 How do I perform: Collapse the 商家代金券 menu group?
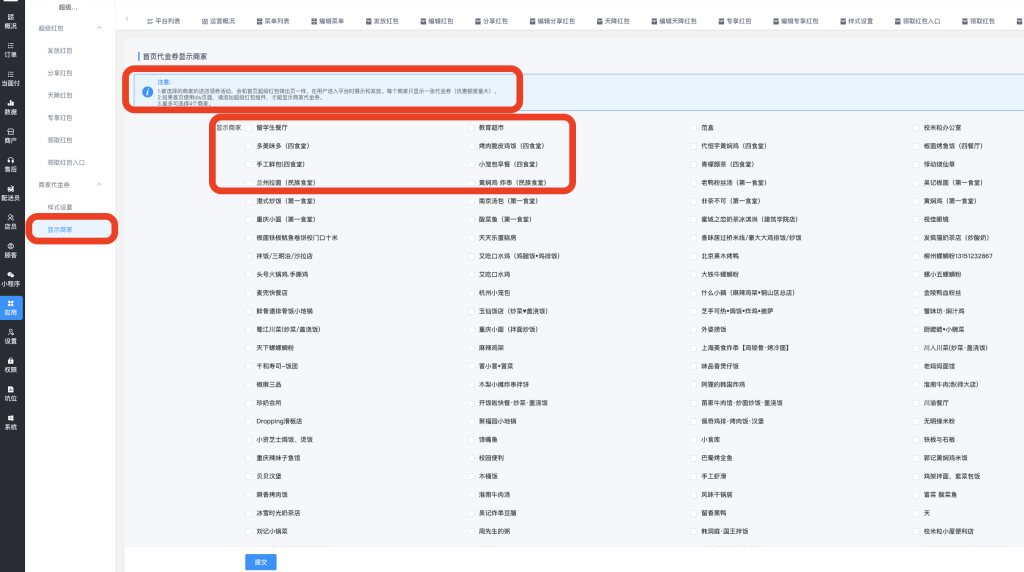click(99, 185)
